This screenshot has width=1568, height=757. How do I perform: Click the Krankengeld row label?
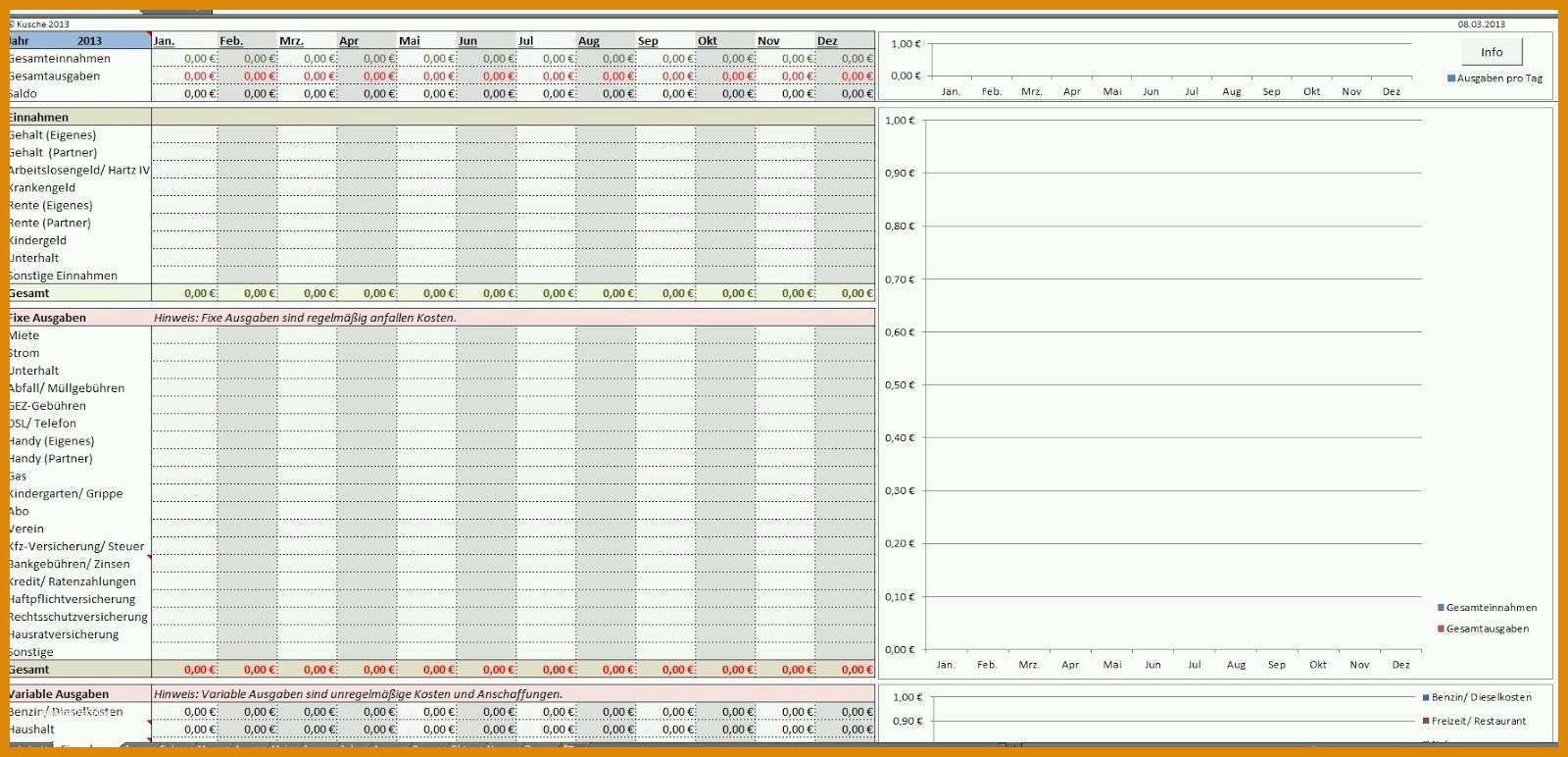pos(41,188)
